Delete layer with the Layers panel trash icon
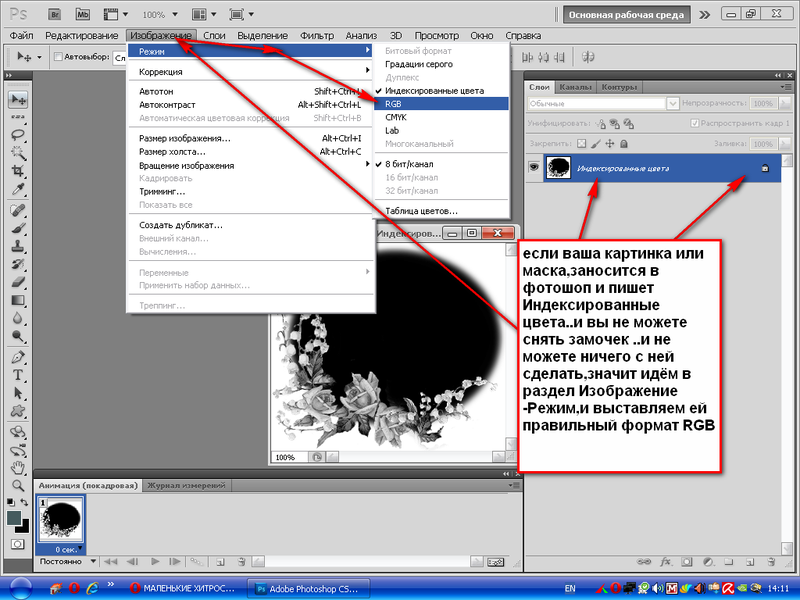Image resolution: width=800 pixels, height=600 pixels. [x=771, y=562]
